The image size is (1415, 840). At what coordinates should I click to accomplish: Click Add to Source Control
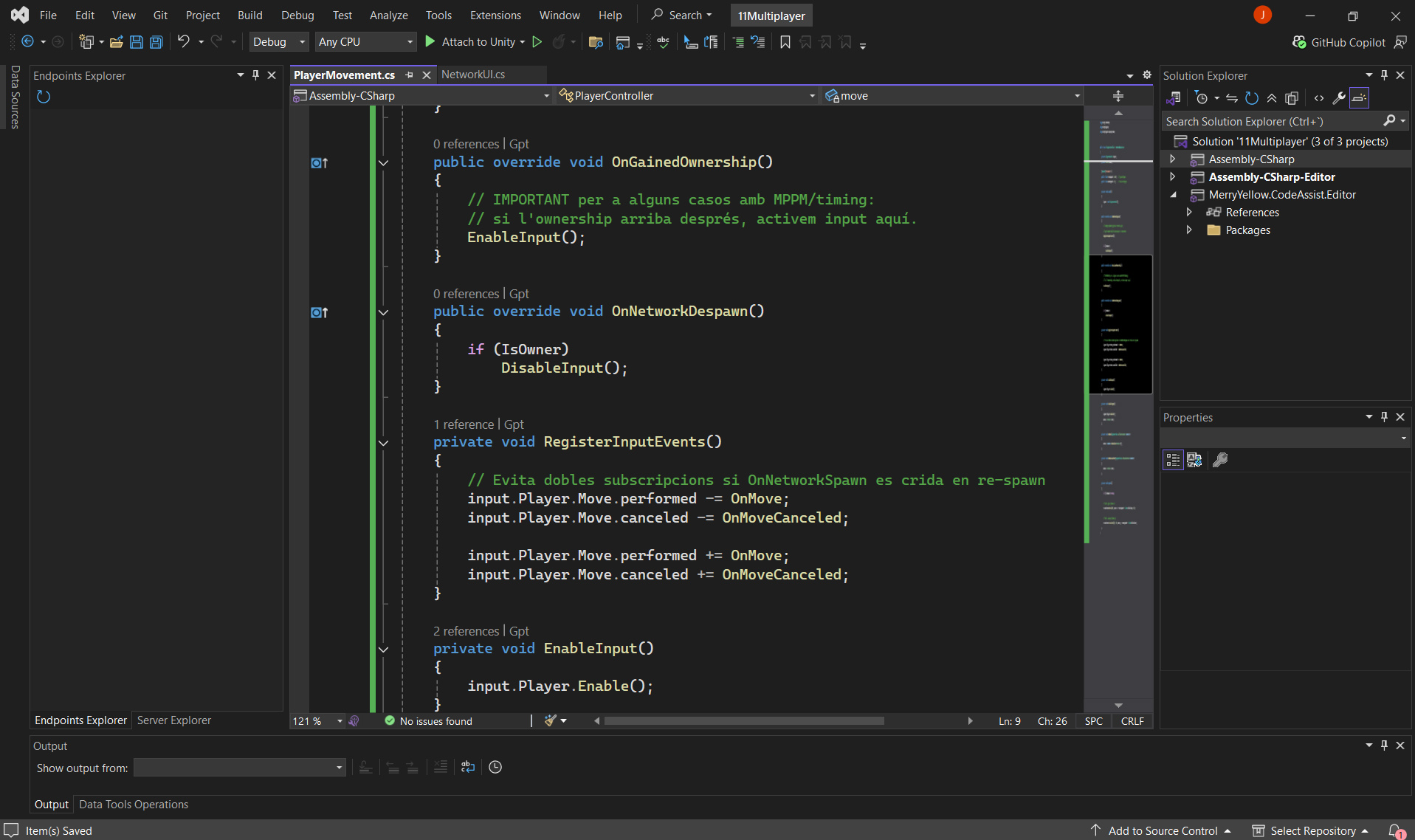click(x=1162, y=831)
